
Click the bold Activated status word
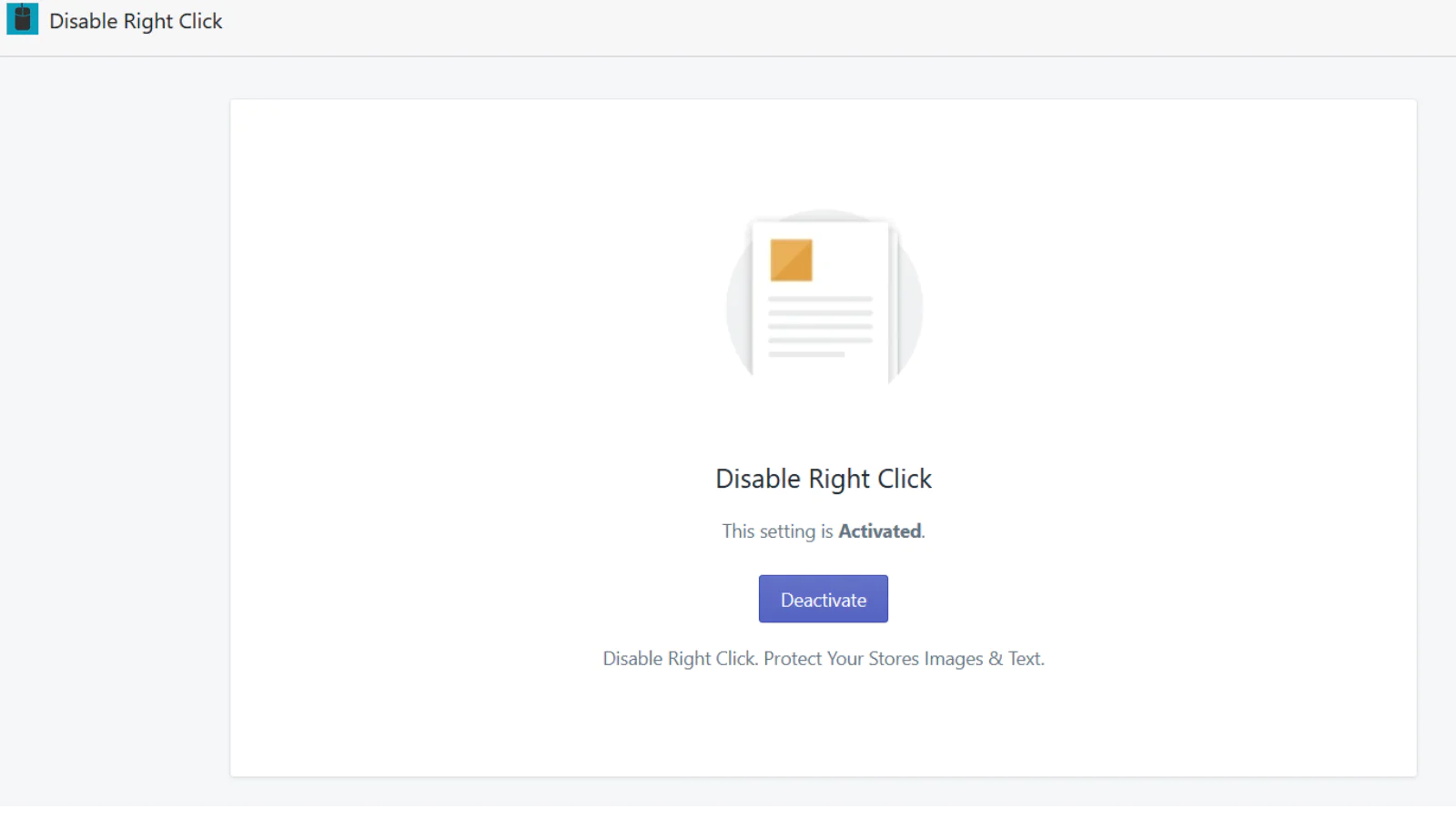tap(879, 531)
